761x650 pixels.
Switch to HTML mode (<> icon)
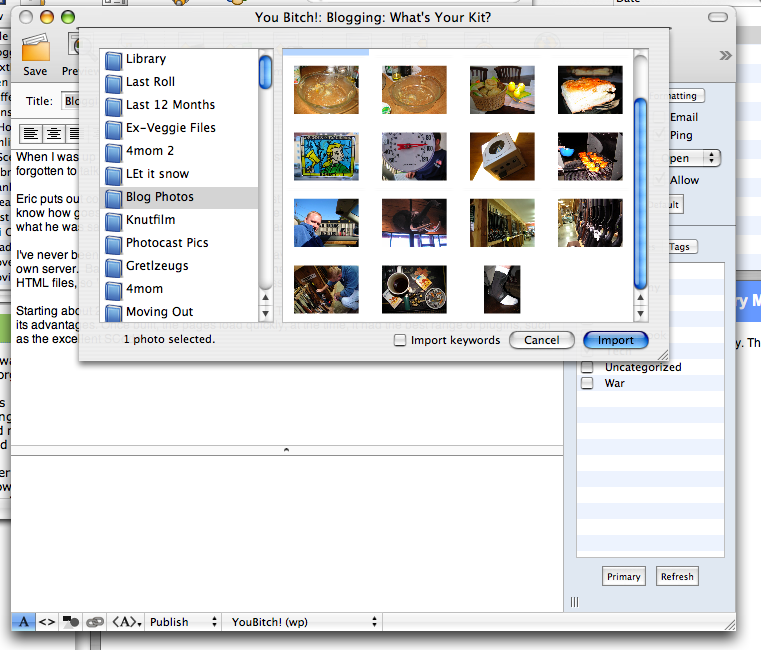pyautogui.click(x=47, y=622)
